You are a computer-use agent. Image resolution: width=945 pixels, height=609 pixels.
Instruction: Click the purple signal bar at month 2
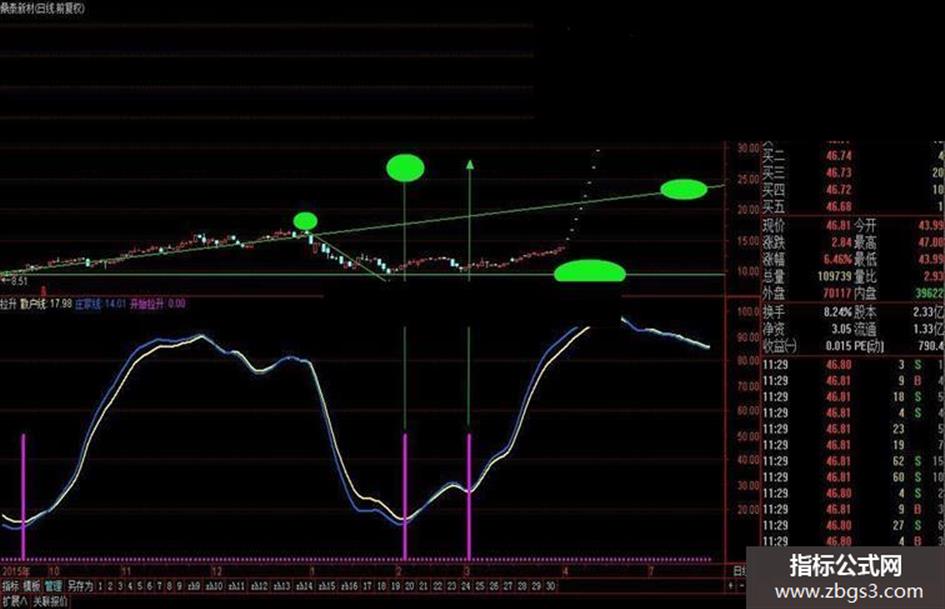pos(405,496)
